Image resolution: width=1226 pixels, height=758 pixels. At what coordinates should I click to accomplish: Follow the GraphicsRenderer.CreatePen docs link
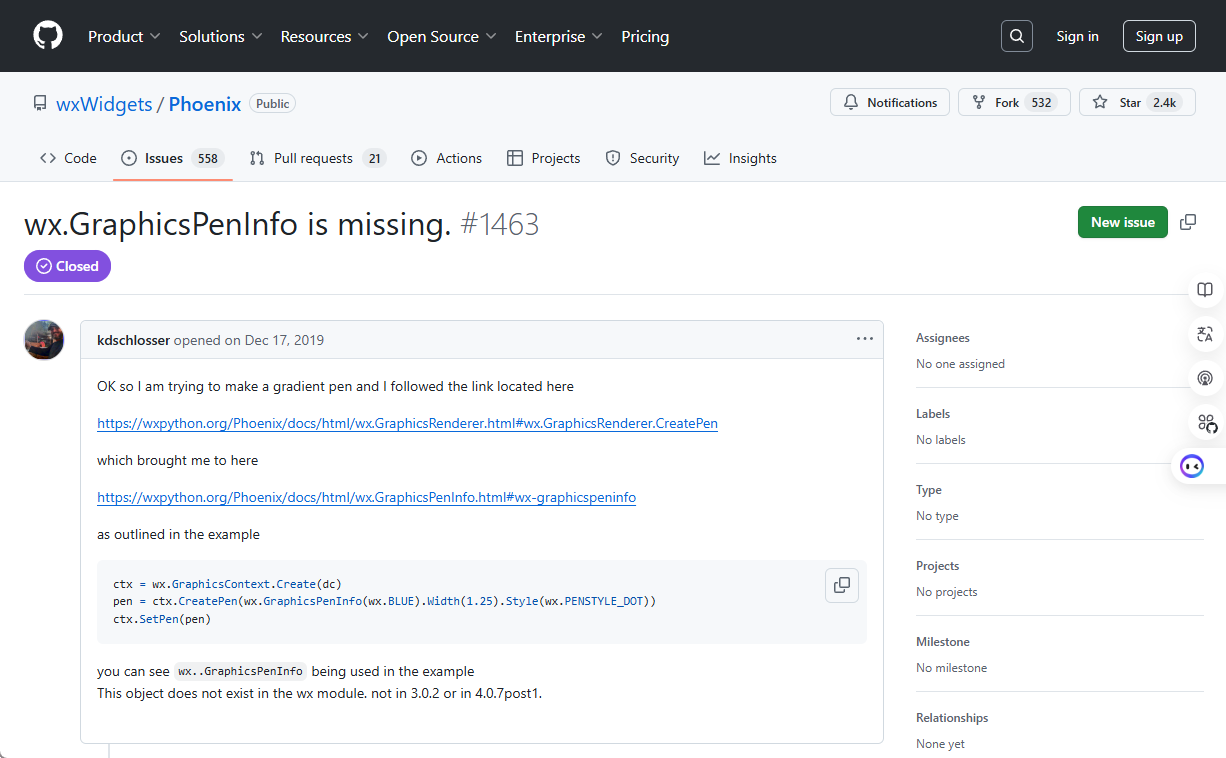tap(407, 423)
